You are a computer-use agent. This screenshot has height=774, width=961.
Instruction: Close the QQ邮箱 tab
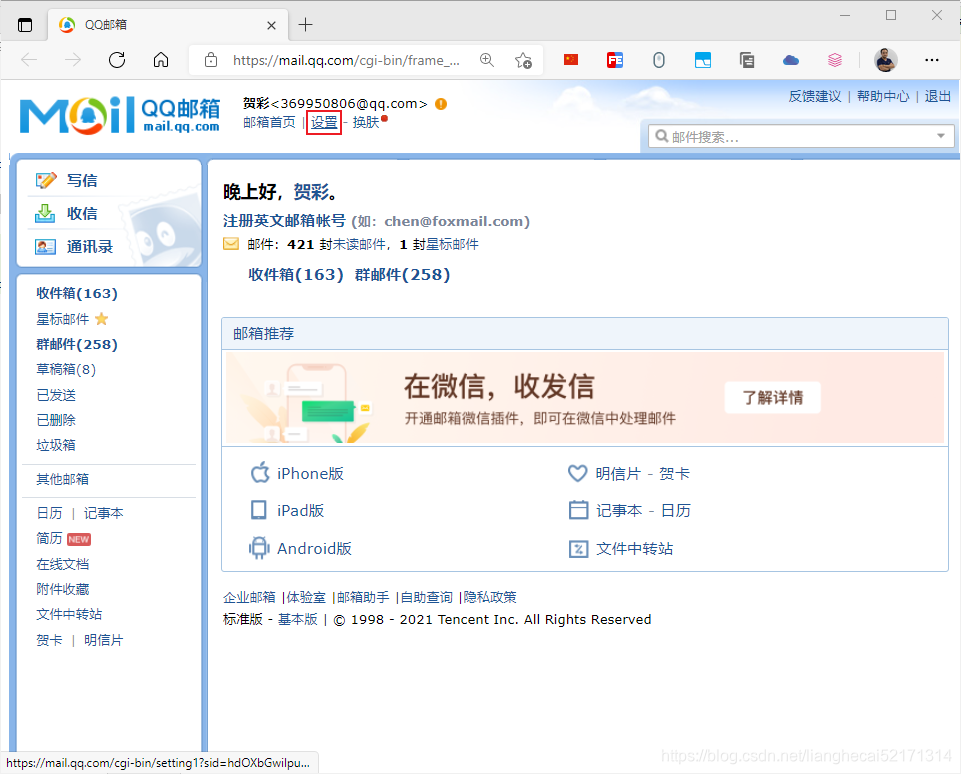272,25
